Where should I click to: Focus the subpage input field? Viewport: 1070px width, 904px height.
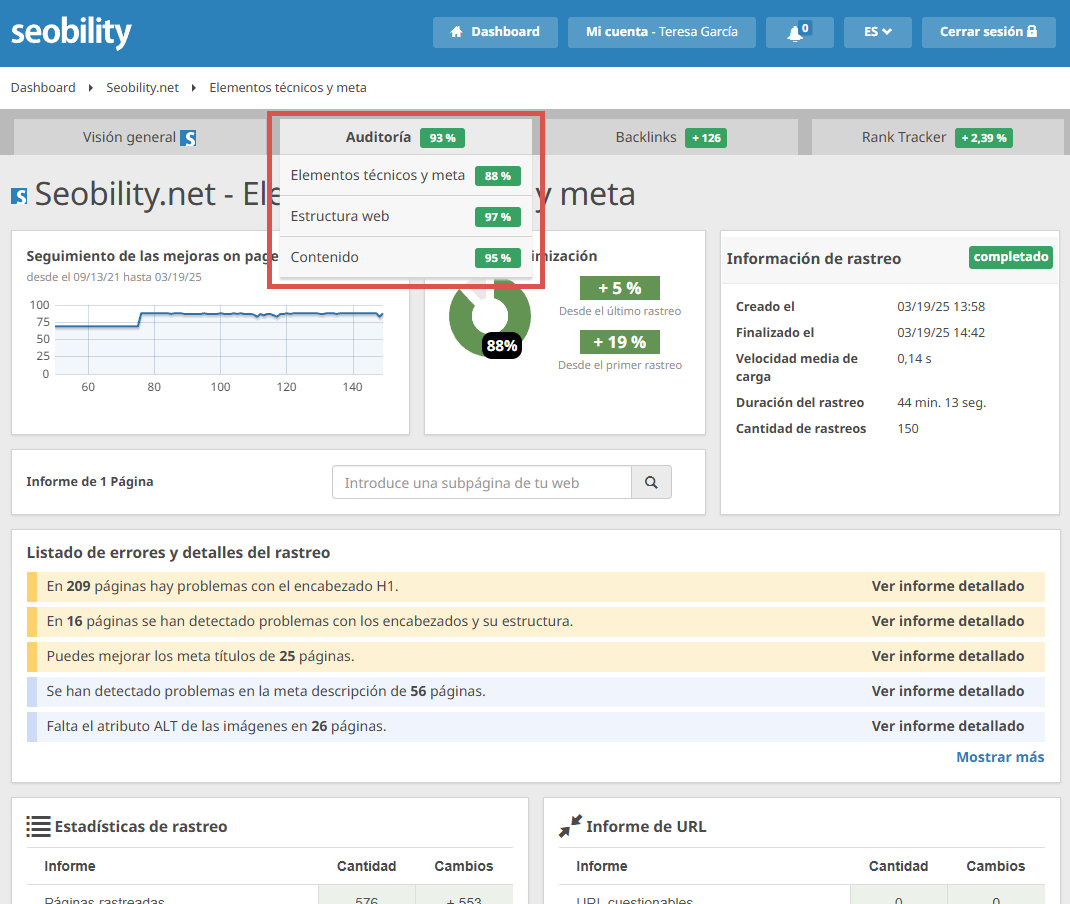[x=482, y=482]
